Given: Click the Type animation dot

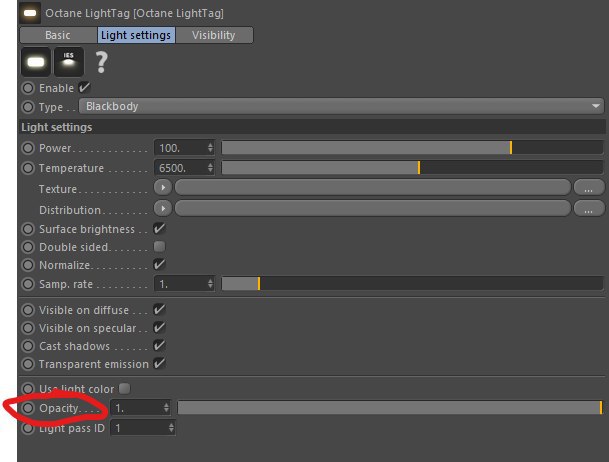Looking at the screenshot, I should (x=28, y=107).
